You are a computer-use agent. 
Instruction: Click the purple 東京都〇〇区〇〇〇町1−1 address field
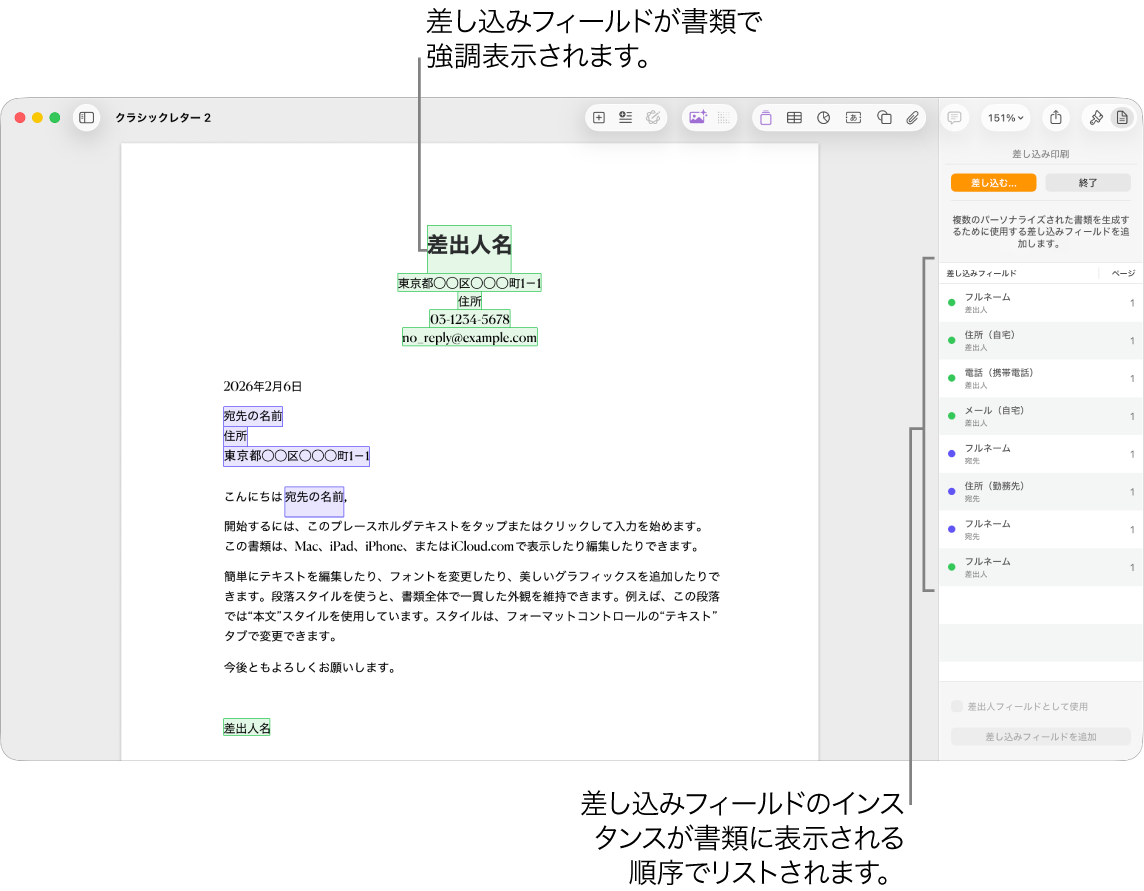296,456
